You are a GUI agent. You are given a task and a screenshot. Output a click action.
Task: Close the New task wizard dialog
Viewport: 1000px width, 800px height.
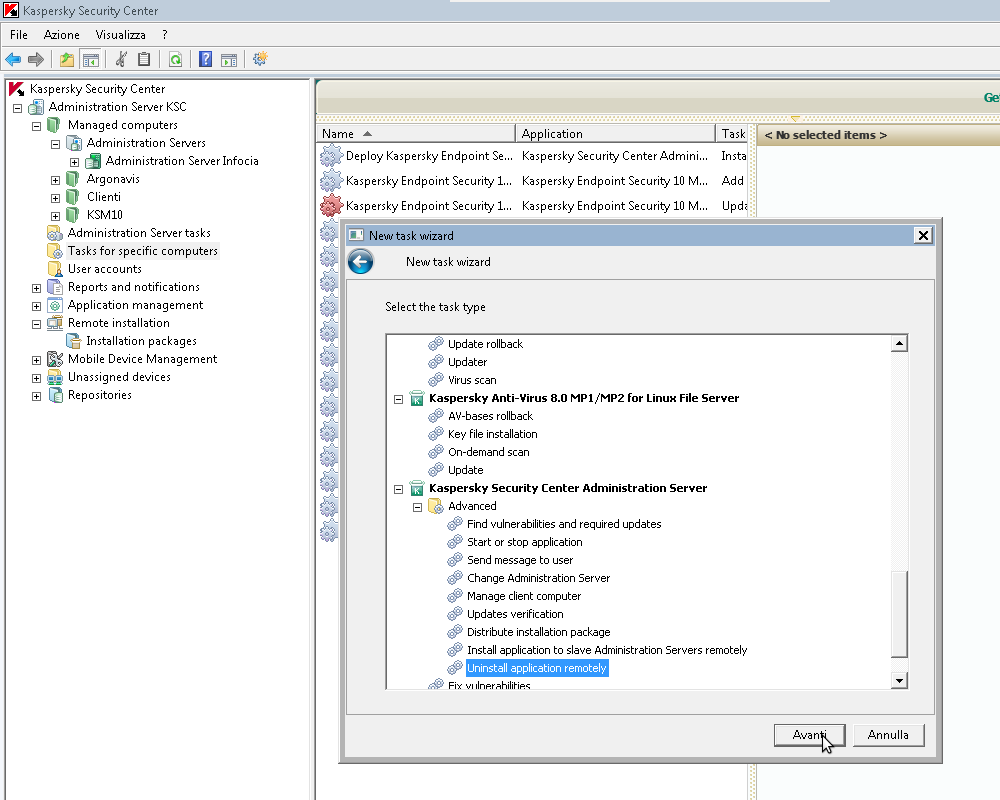923,235
